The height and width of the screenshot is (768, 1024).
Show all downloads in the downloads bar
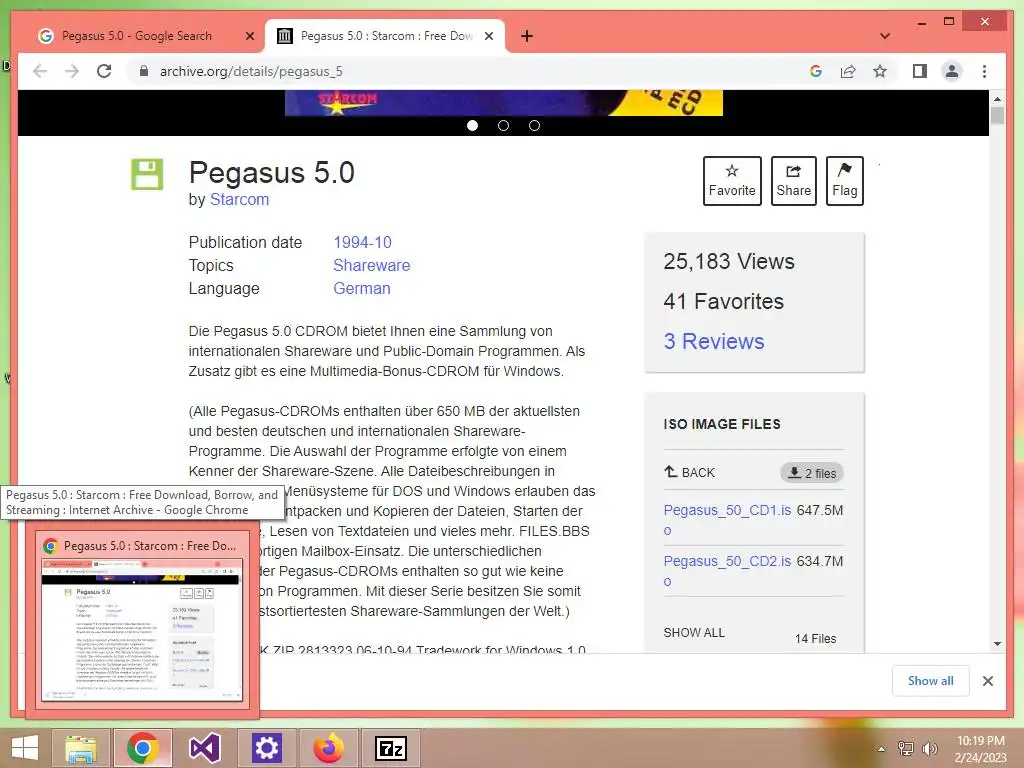(x=931, y=680)
